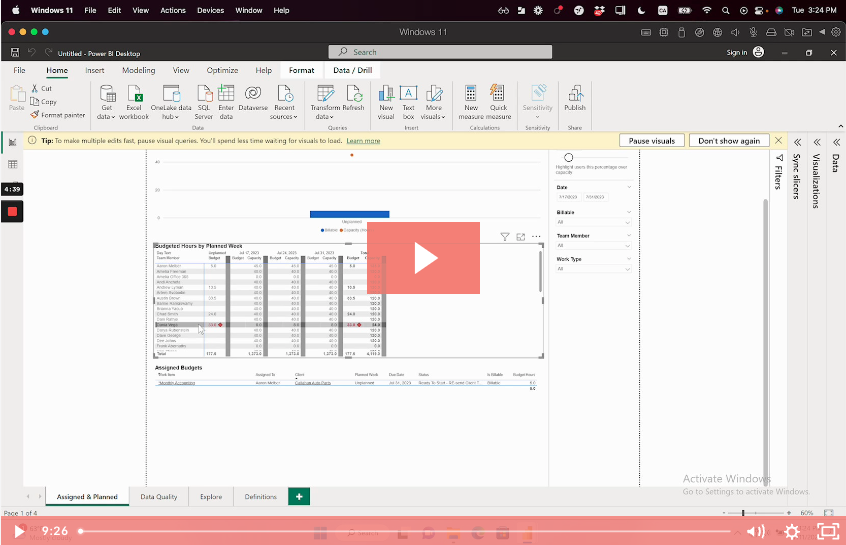Enter focus mode on the visual

click(521, 237)
